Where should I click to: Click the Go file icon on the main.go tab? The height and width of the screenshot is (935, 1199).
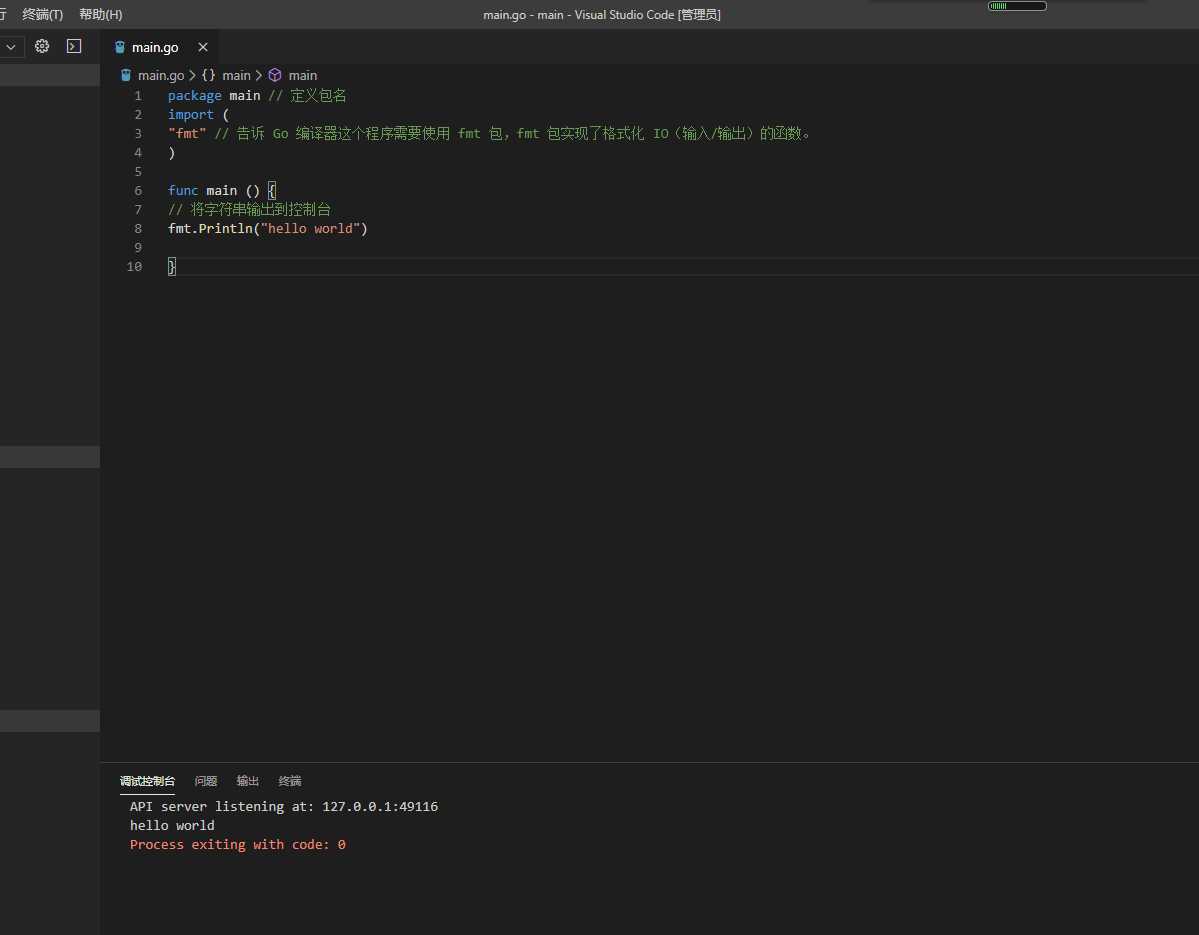(x=119, y=47)
